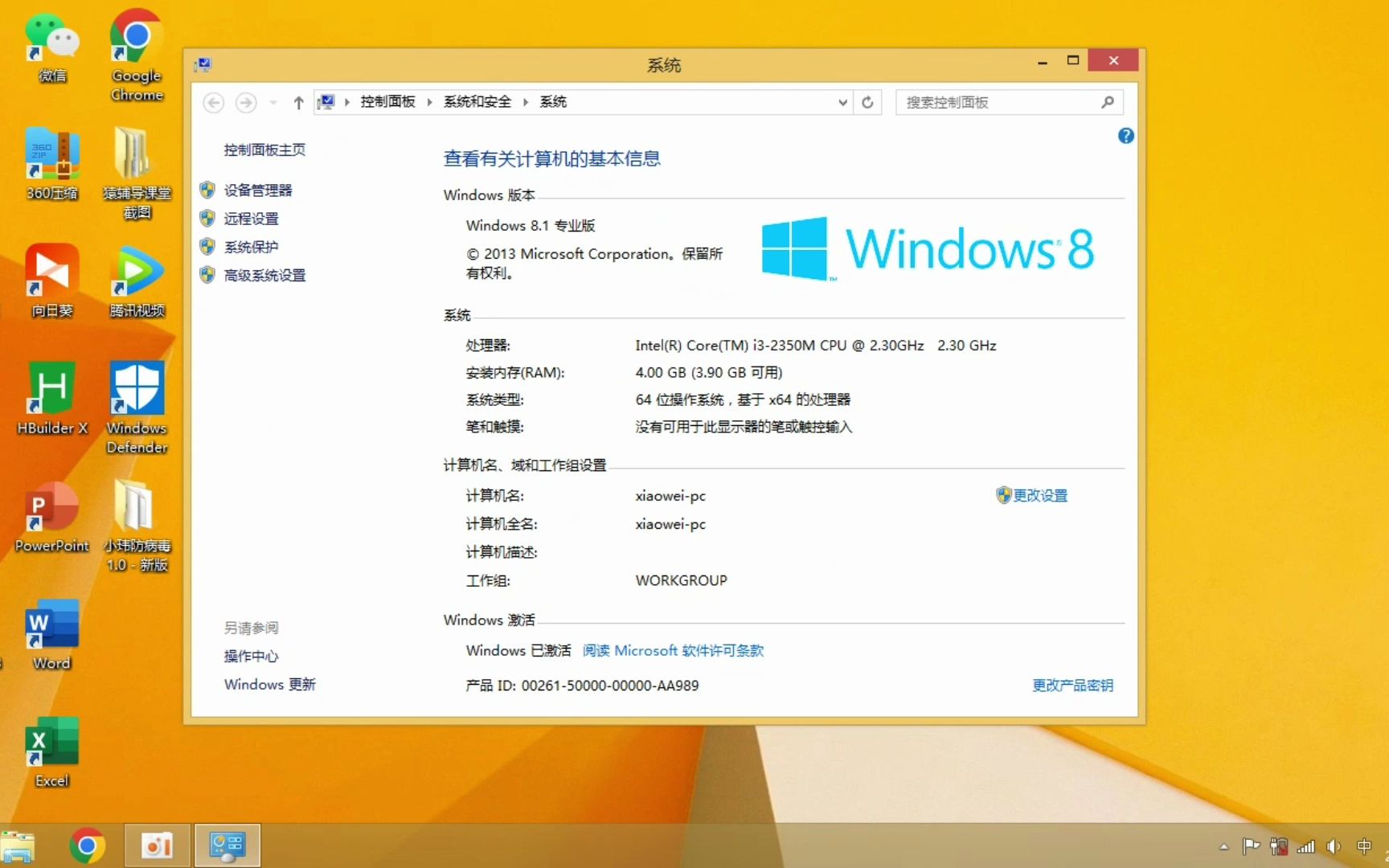The image size is (1389, 868).
Task: Open the 360压缩 desktop icon
Action: [x=52, y=164]
